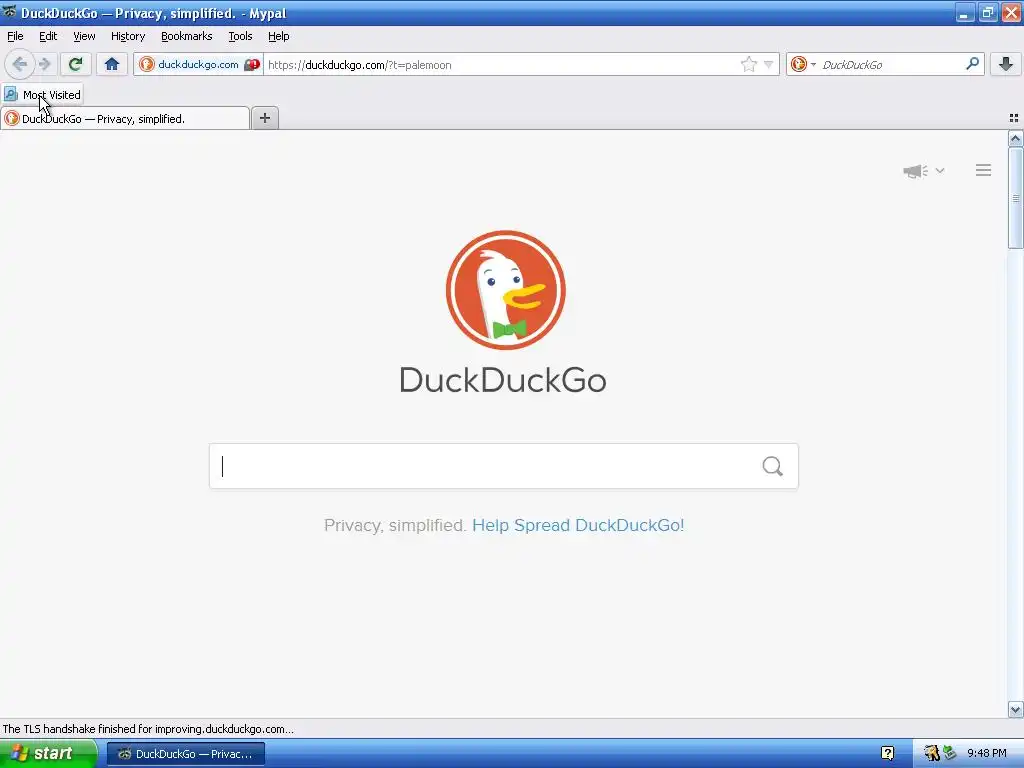Viewport: 1024px width, 768px height.
Task: Open a new tab with the plus button
Action: click(x=264, y=118)
